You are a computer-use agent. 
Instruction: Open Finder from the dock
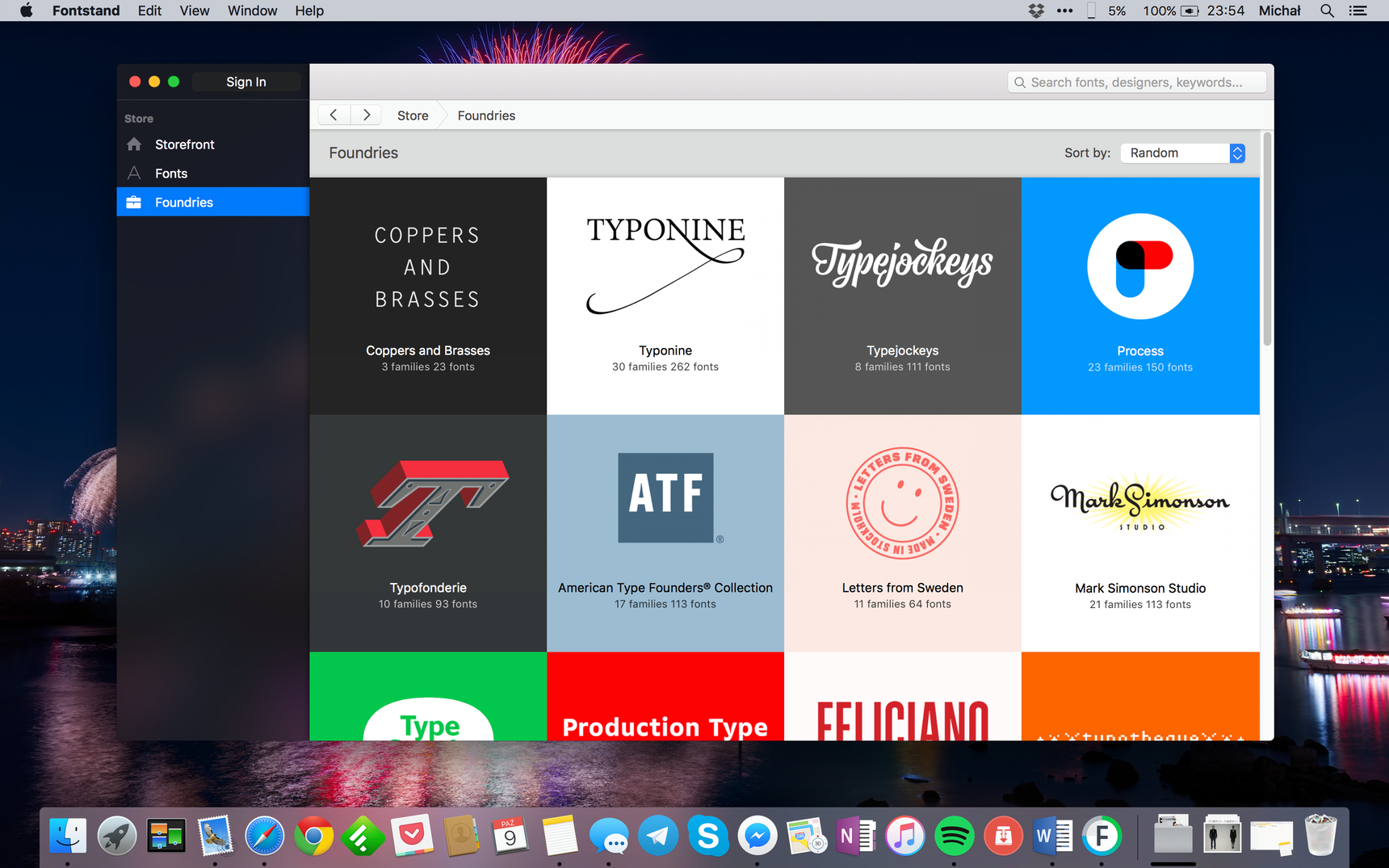(x=68, y=836)
